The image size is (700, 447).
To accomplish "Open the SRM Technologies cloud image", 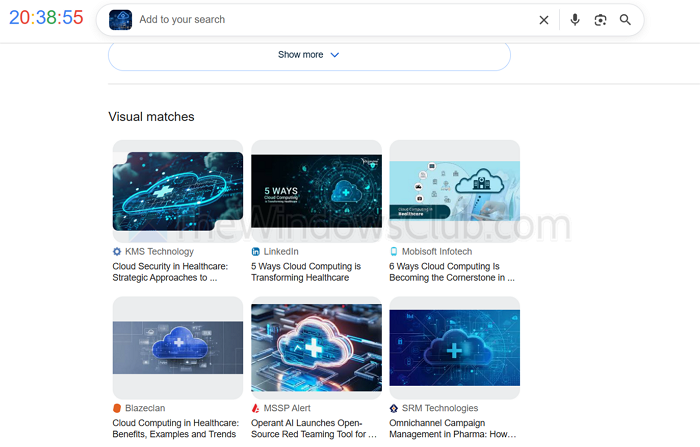I will point(454,347).
